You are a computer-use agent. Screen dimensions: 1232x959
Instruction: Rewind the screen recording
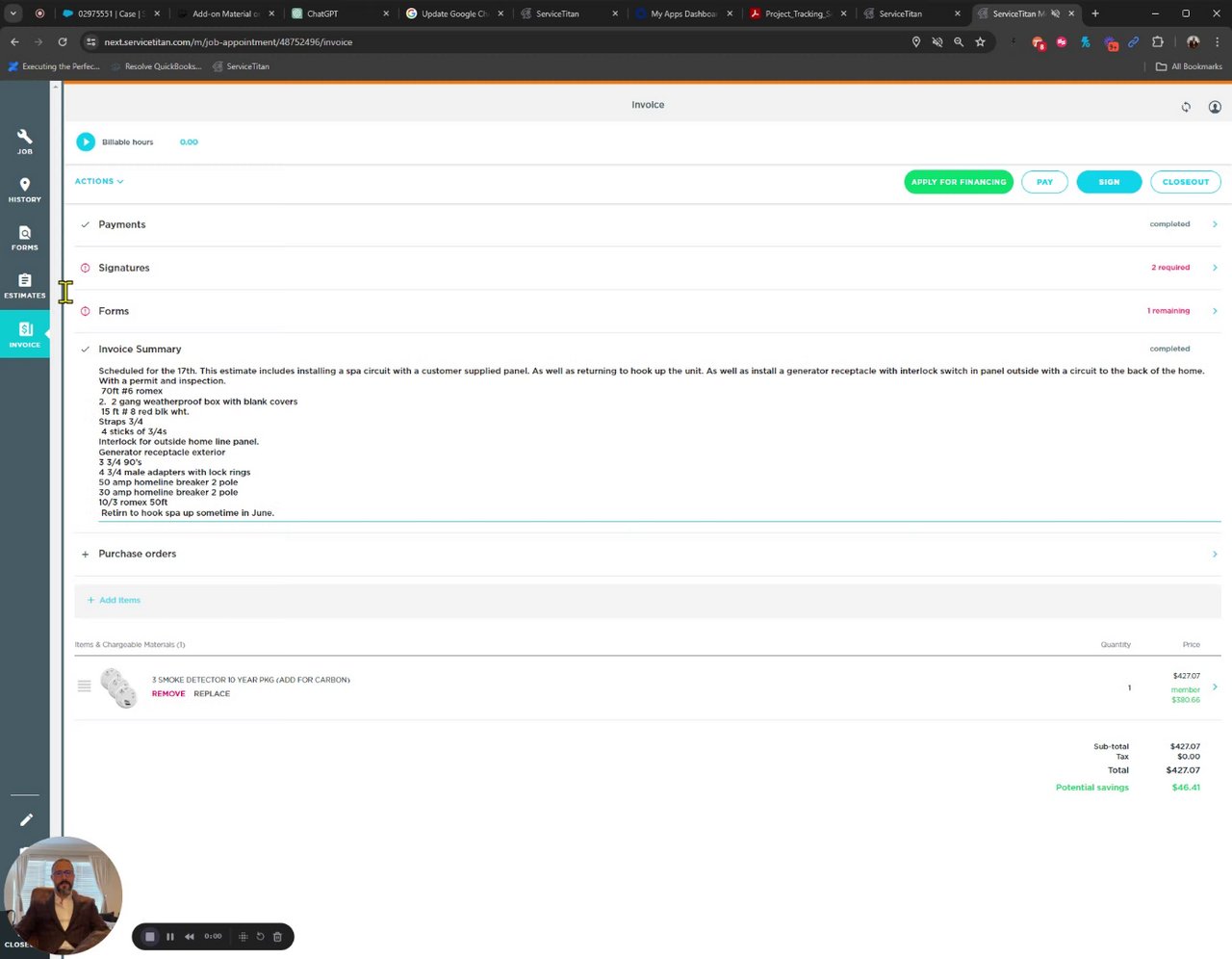[190, 936]
